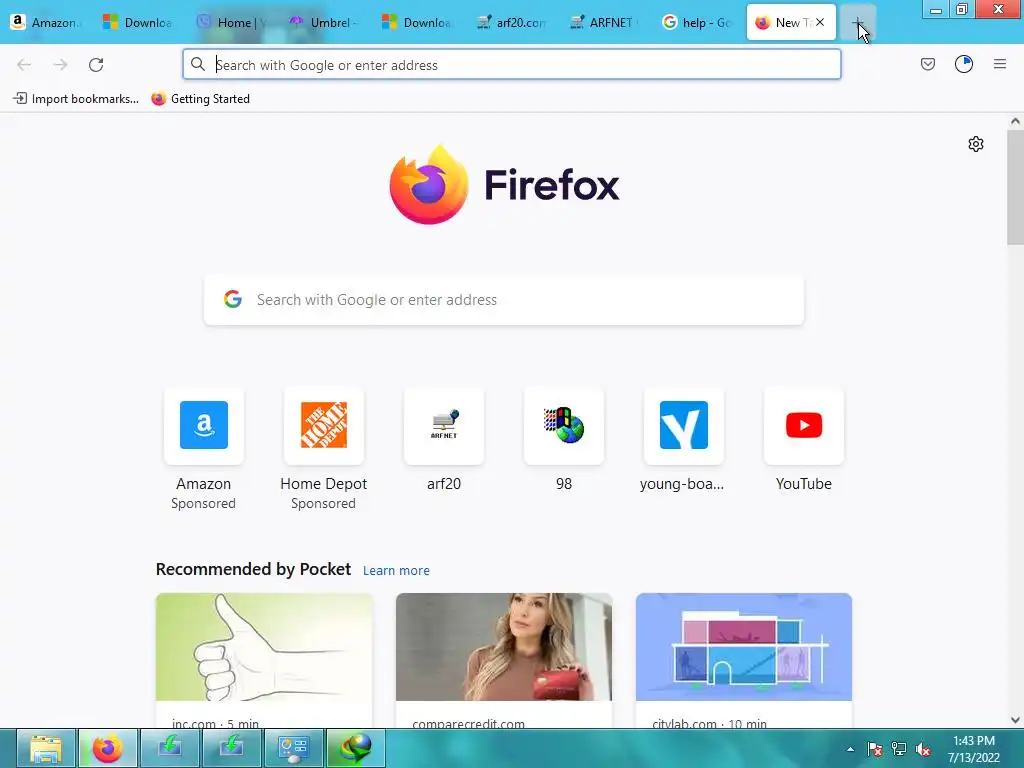This screenshot has width=1024, height=768.
Task: Show hidden system tray icons
Action: point(850,749)
